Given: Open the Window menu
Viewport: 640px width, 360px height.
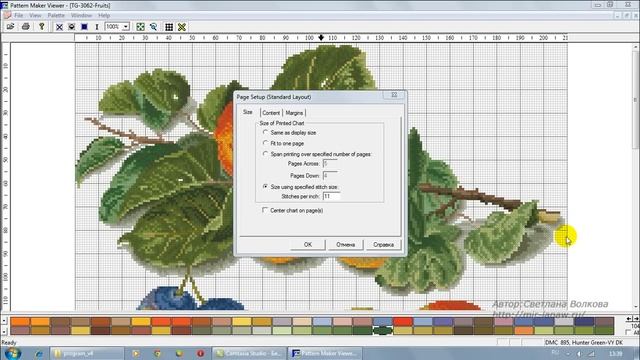Looking at the screenshot, I should (81, 15).
